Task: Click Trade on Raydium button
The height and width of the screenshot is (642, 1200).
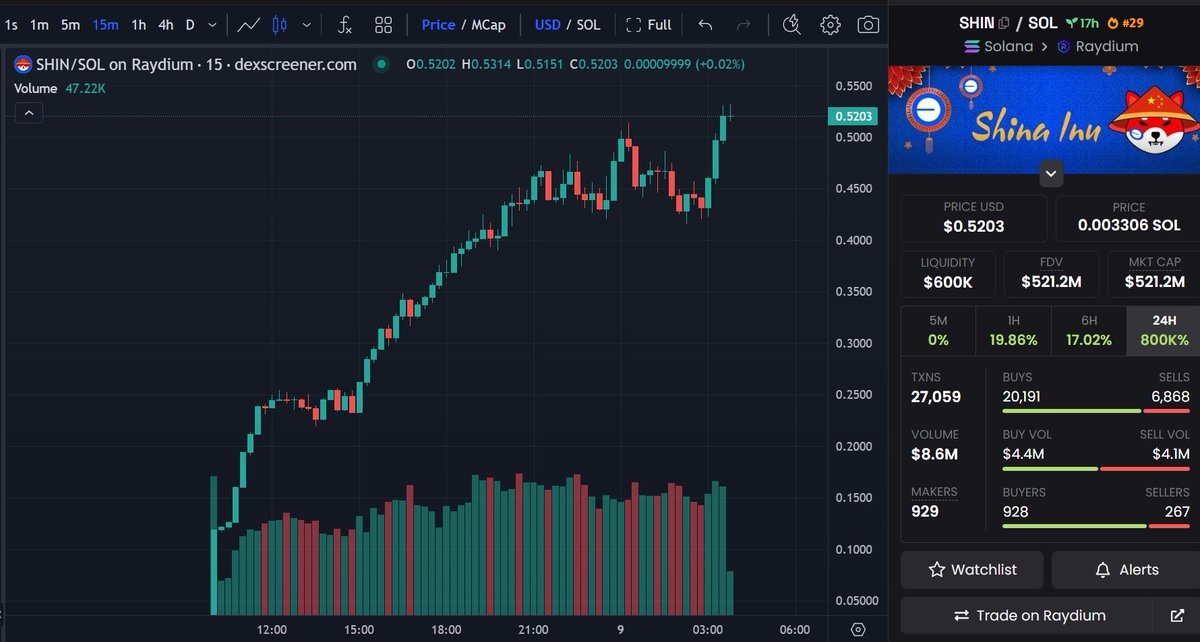Action: pos(1030,616)
